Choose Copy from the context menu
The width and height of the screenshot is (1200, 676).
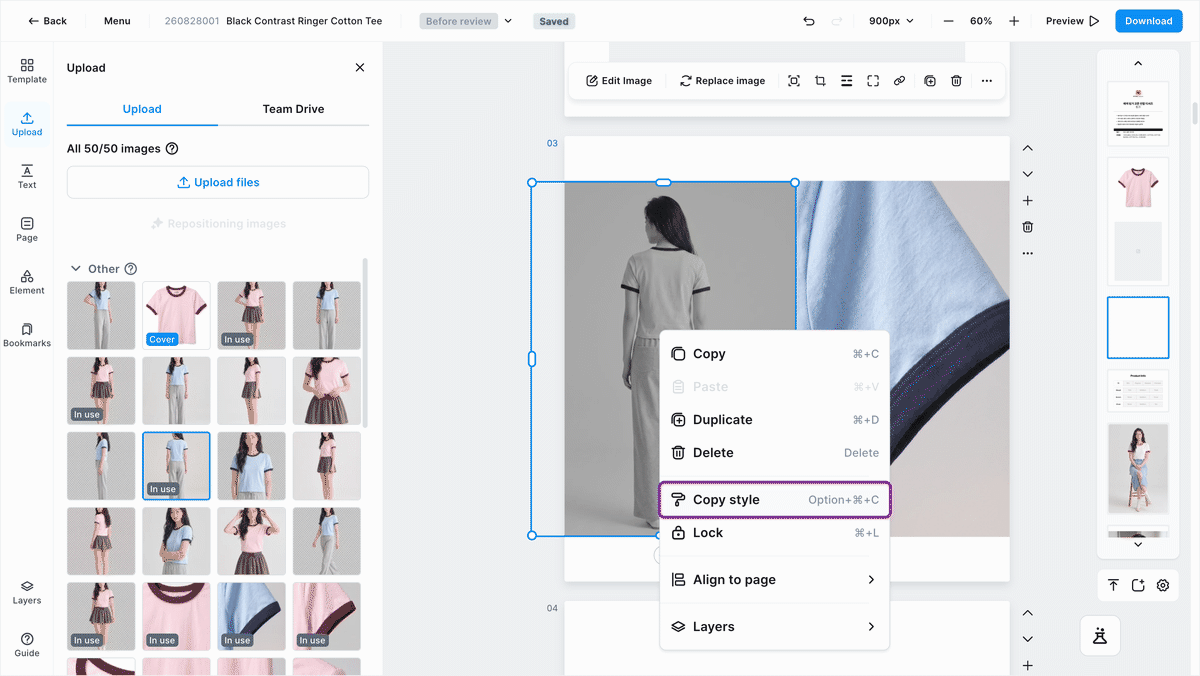pos(774,354)
